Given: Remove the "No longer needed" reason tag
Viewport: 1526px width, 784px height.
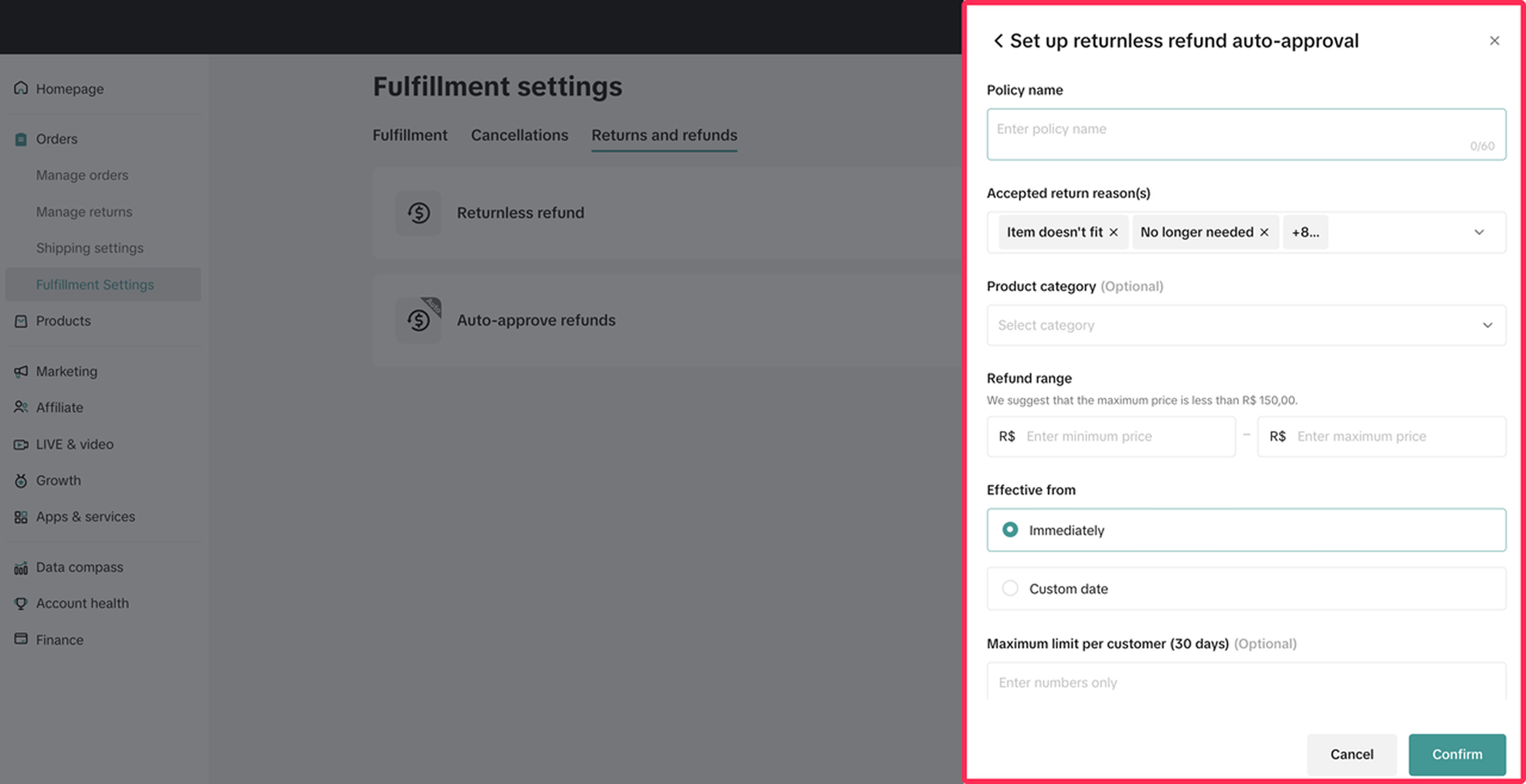Looking at the screenshot, I should coord(1264,232).
